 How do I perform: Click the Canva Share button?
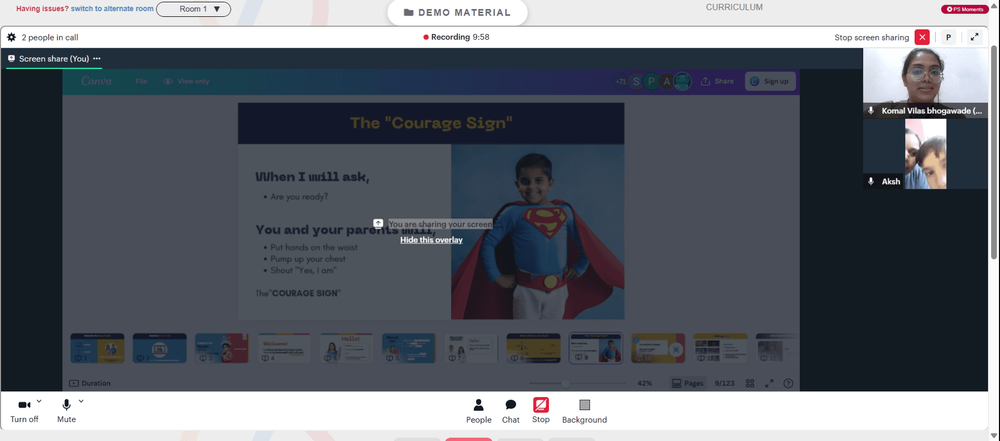coord(717,81)
